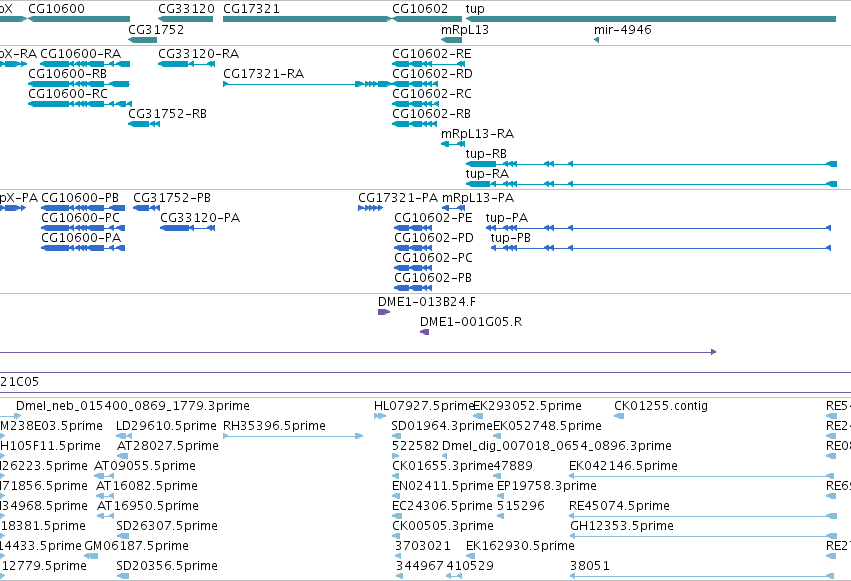Select EST HL07927.5prime label
Image resolution: width=851 pixels, height=581 pixels.
(x=424, y=405)
